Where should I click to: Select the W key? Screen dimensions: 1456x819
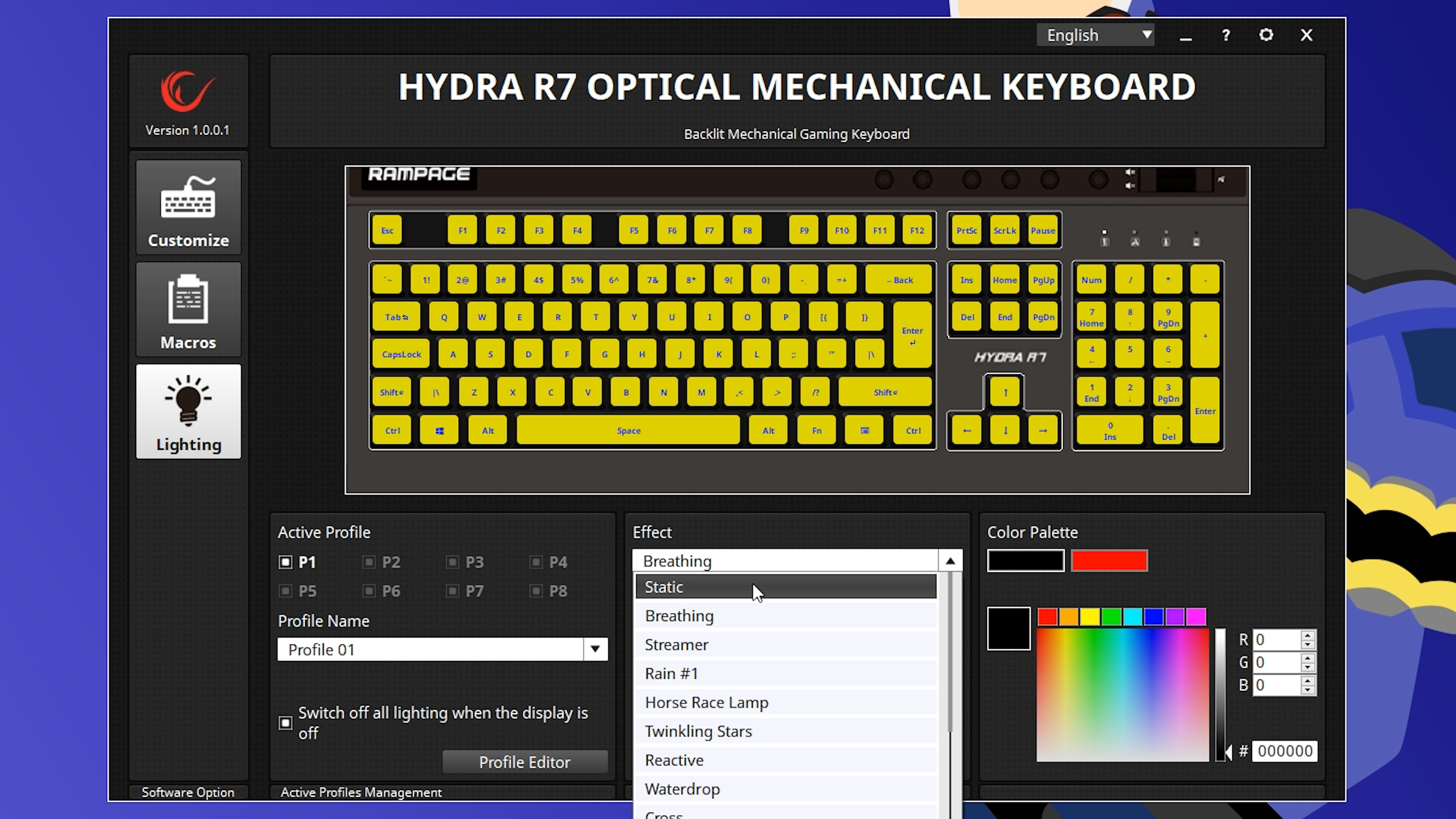(482, 317)
